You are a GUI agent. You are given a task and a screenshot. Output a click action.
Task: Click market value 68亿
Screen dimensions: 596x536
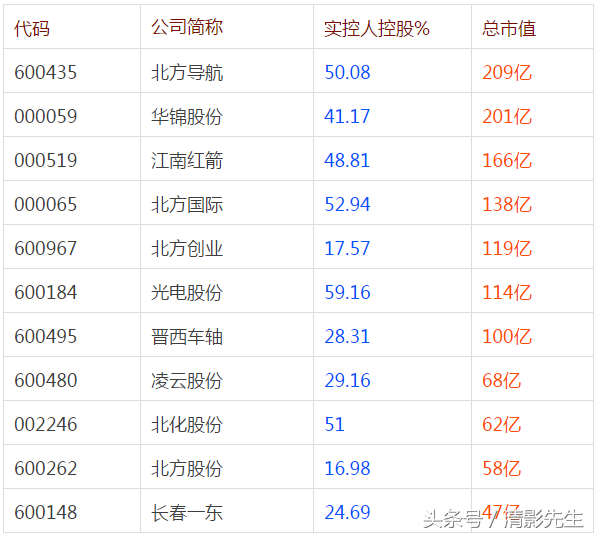point(501,380)
